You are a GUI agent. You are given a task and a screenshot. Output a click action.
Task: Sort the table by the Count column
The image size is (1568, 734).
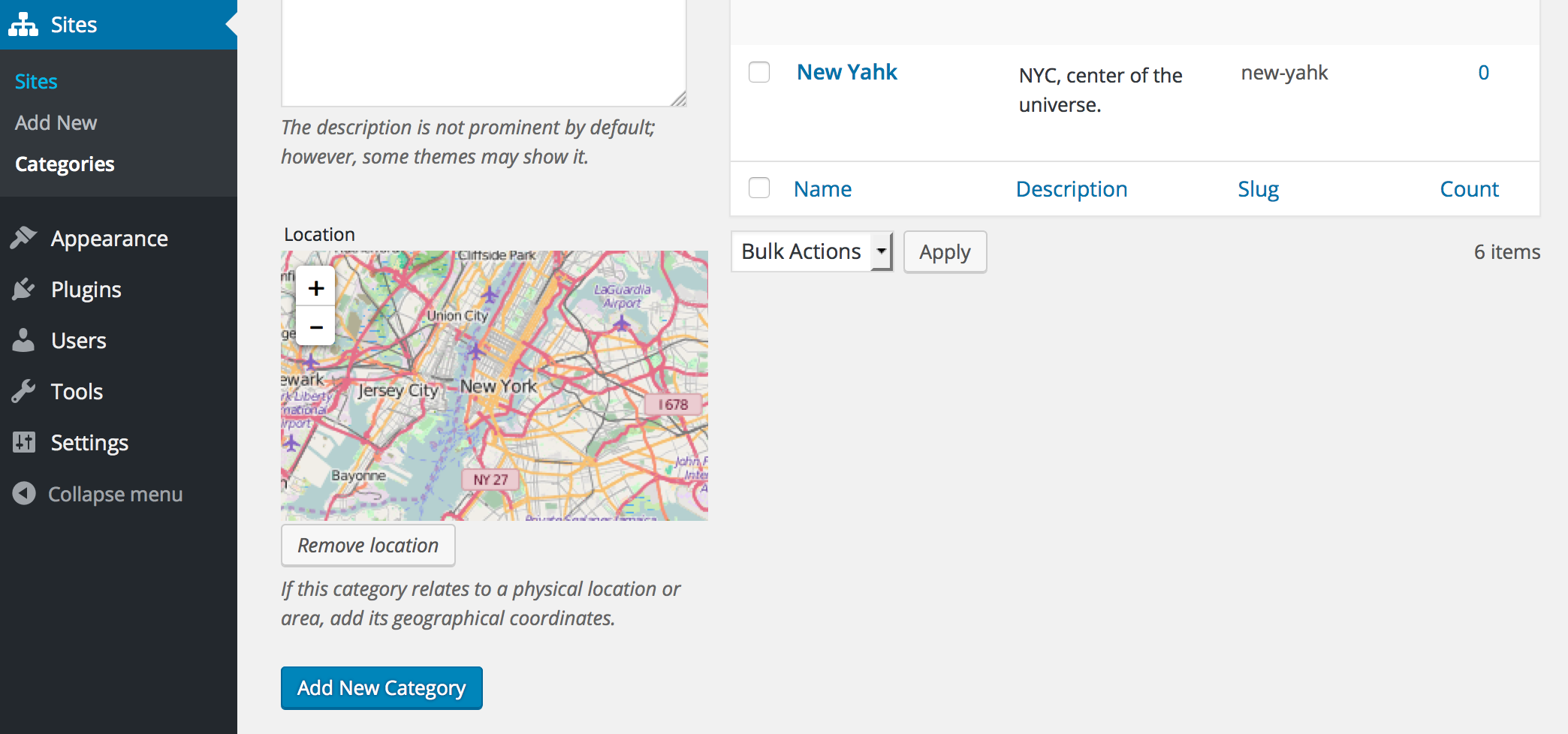point(1469,189)
